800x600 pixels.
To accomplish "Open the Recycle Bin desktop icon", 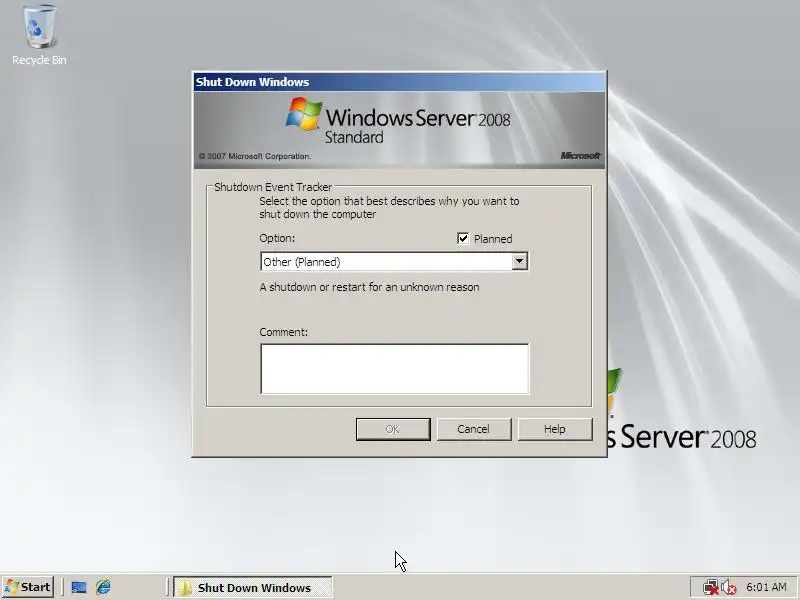I will click(x=39, y=35).
